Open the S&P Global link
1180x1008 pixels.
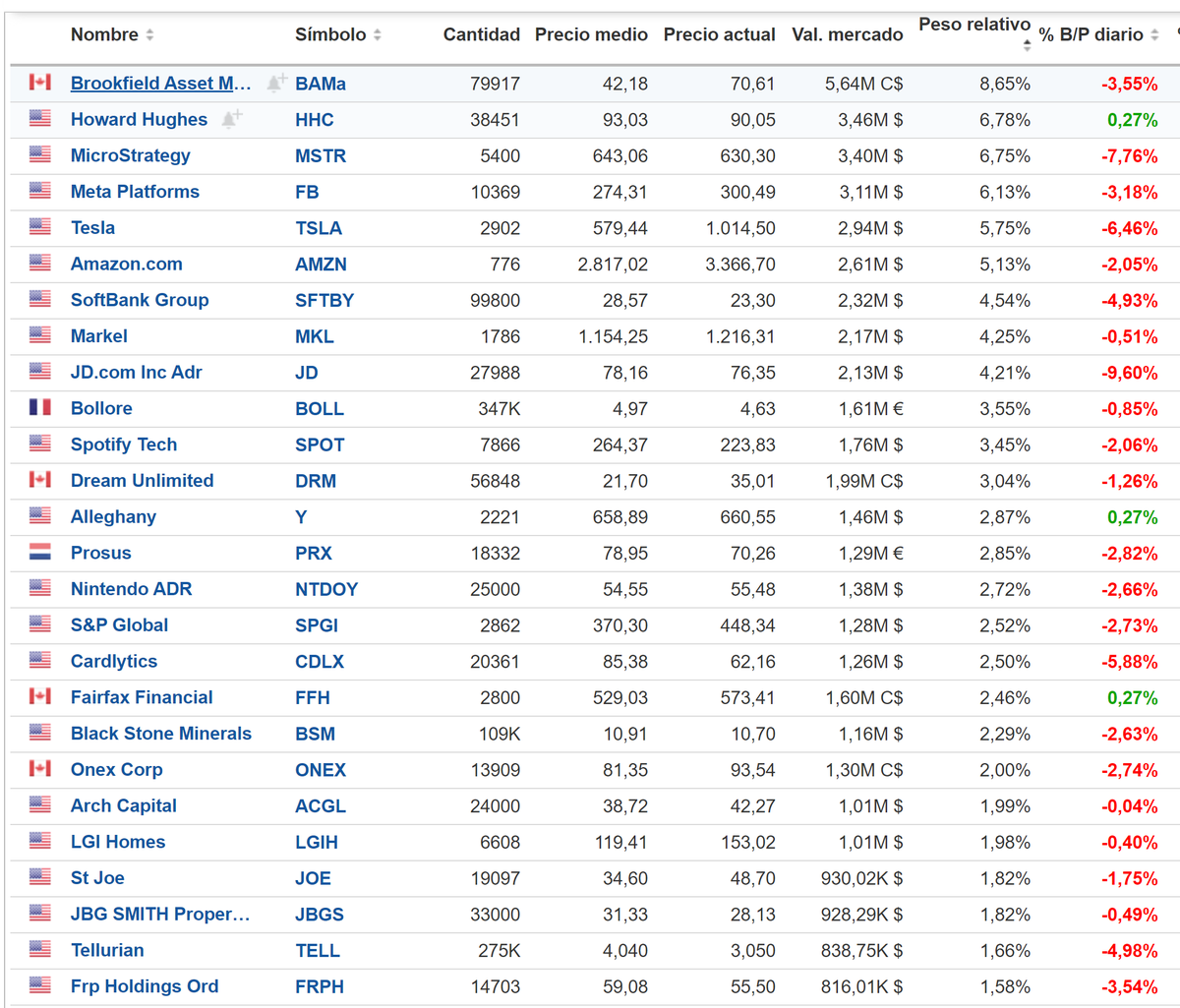[119, 625]
